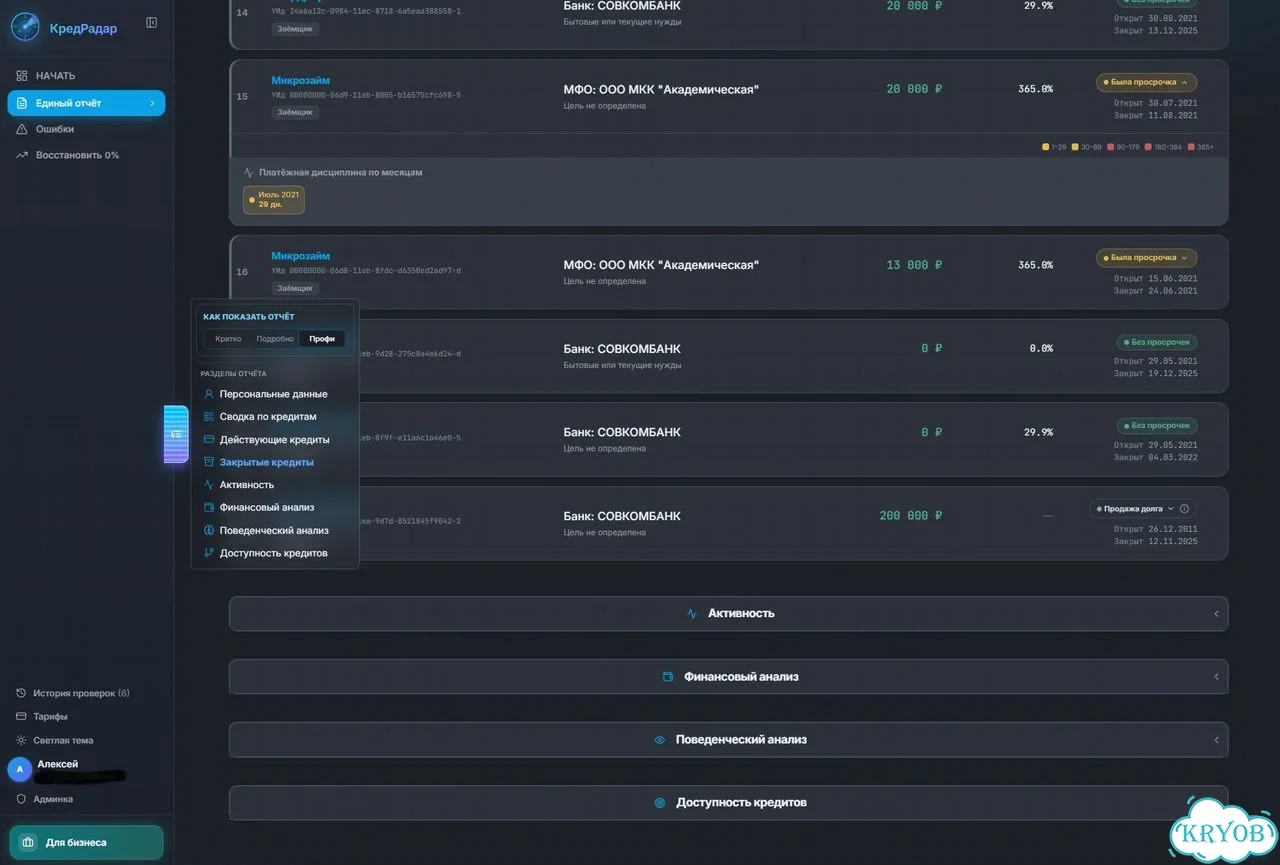Jump to Действующие кредиты section

coord(275,439)
